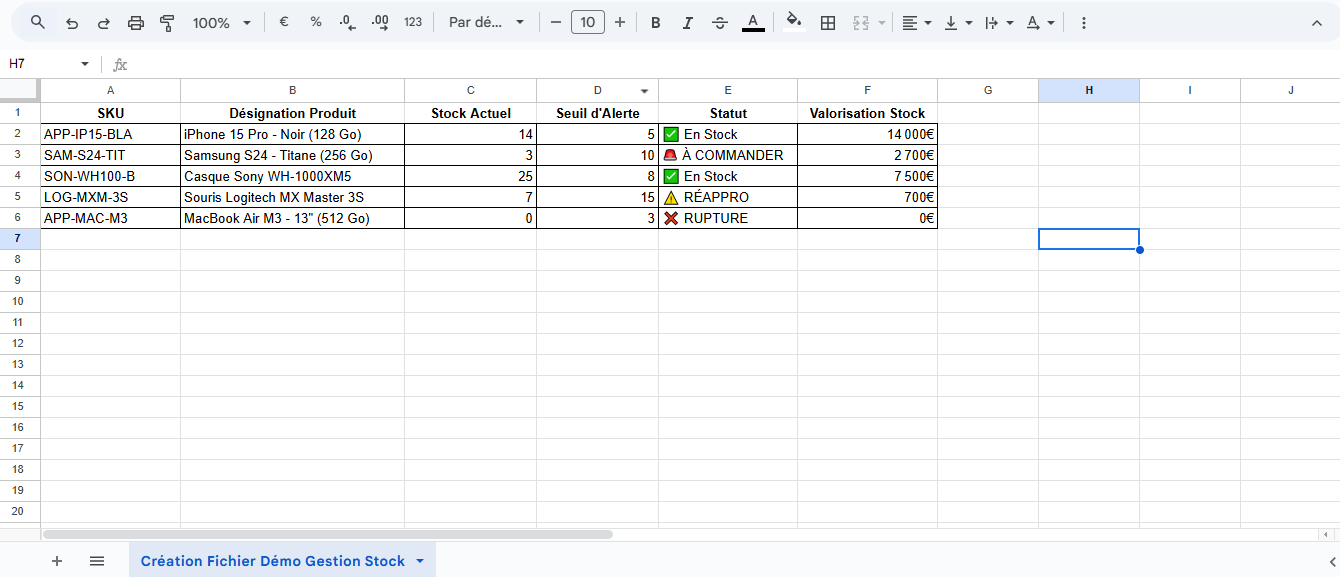The width and height of the screenshot is (1340, 577).
Task: Select column A header
Action: 110,90
